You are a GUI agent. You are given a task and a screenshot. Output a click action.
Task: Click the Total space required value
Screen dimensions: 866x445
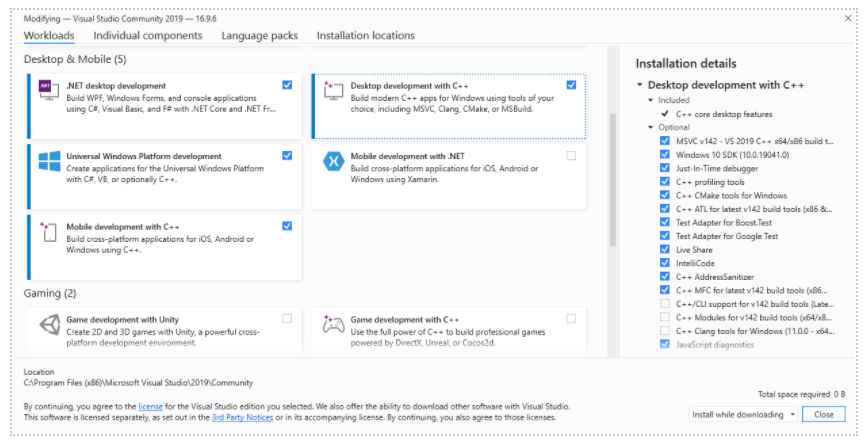(x=839, y=395)
